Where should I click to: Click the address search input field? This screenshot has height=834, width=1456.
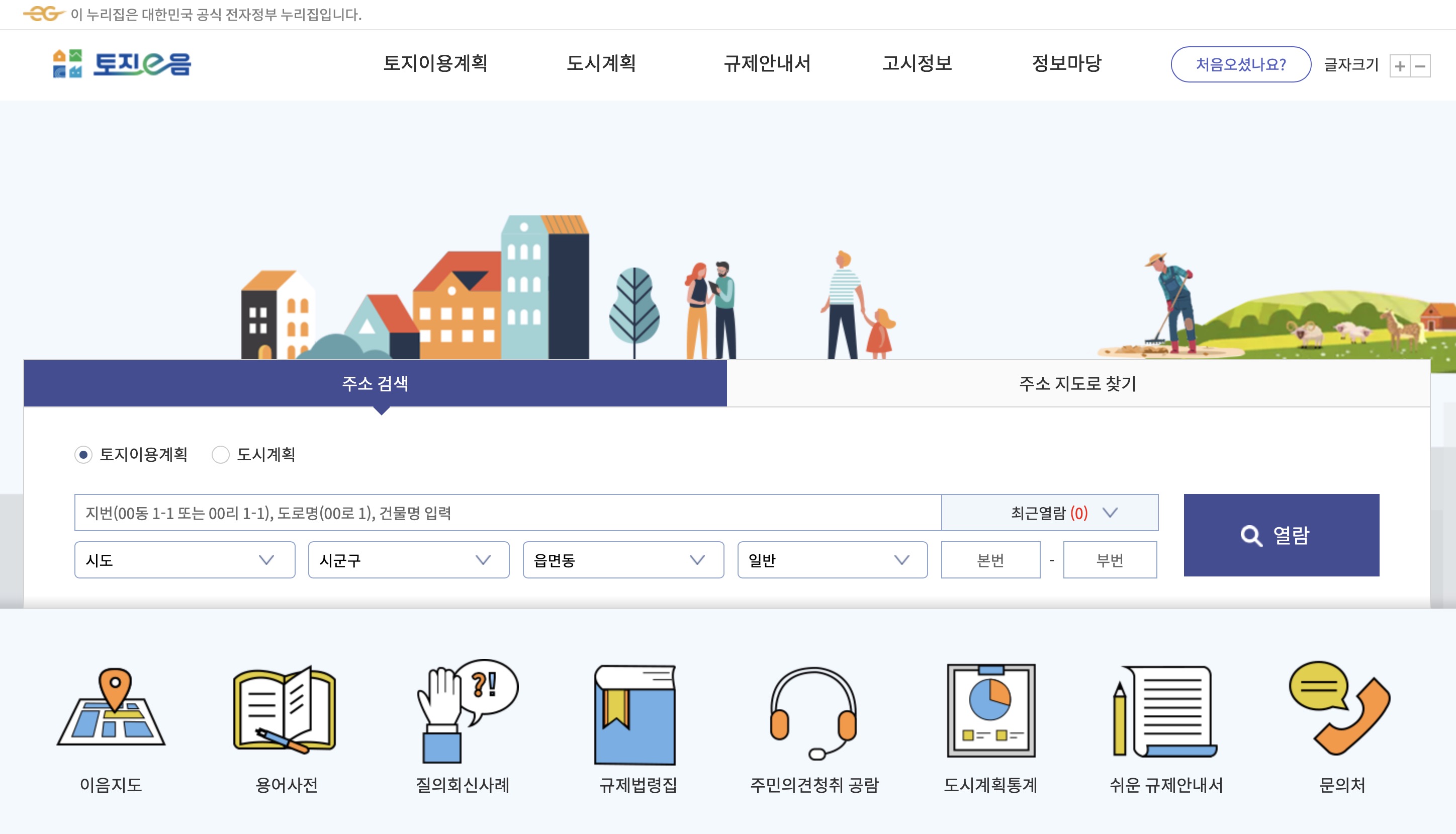[x=458, y=513]
